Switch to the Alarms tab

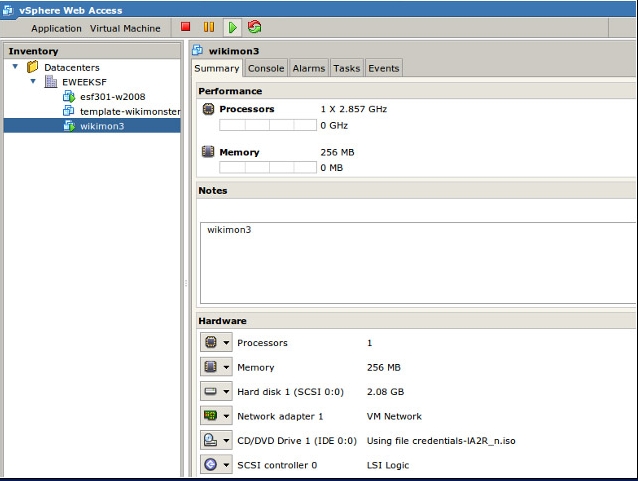click(x=309, y=68)
